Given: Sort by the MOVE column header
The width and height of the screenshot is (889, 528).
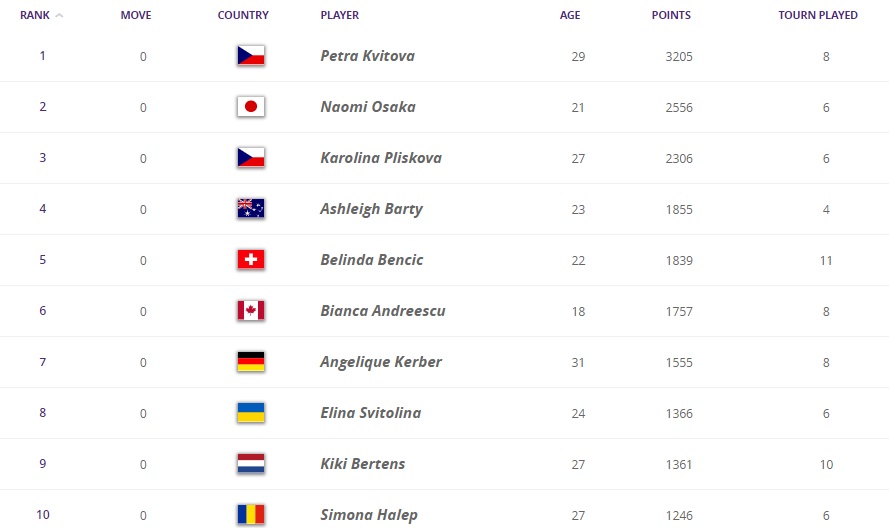Looking at the screenshot, I should click(136, 15).
